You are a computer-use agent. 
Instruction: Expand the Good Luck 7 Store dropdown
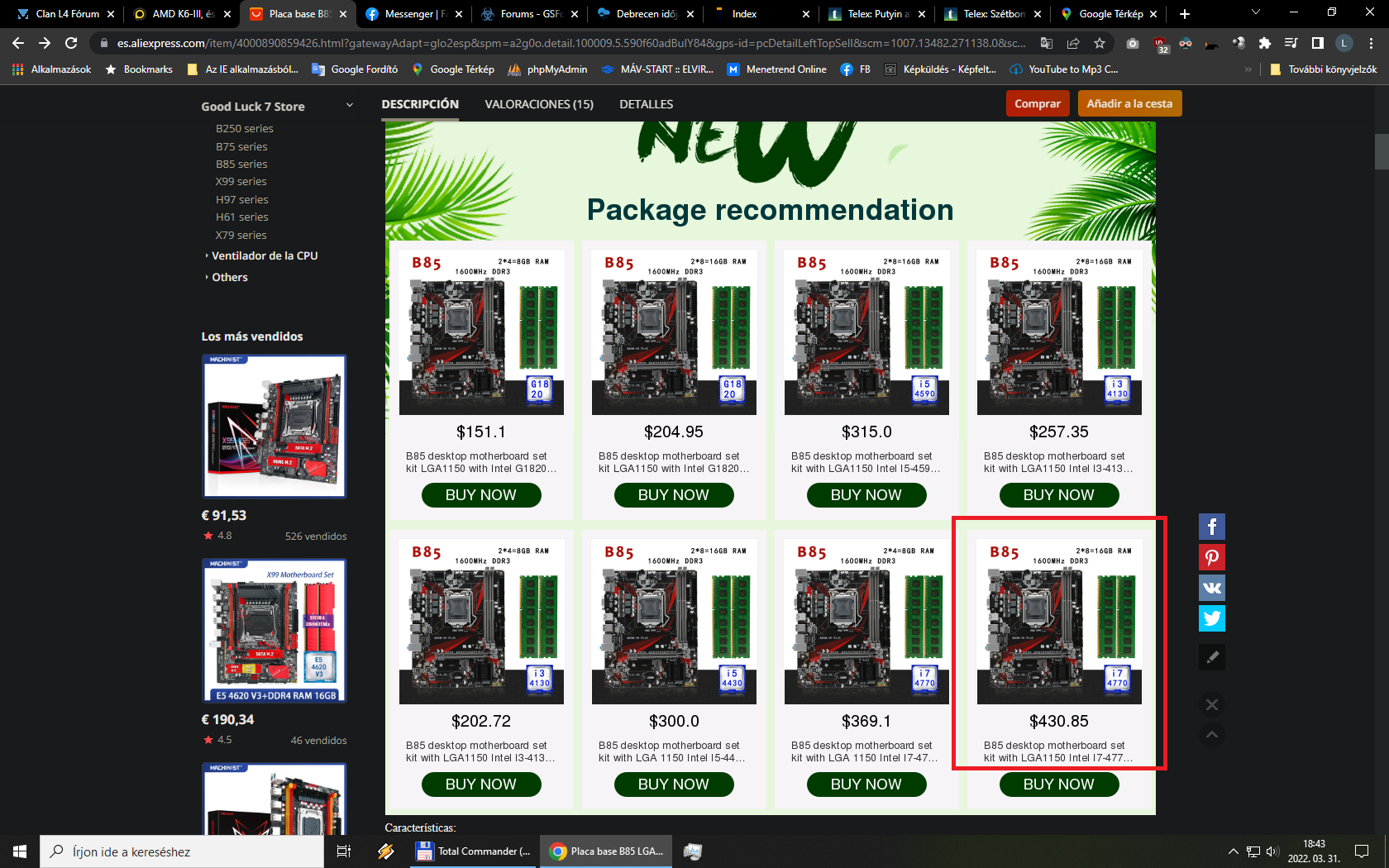pos(349,105)
